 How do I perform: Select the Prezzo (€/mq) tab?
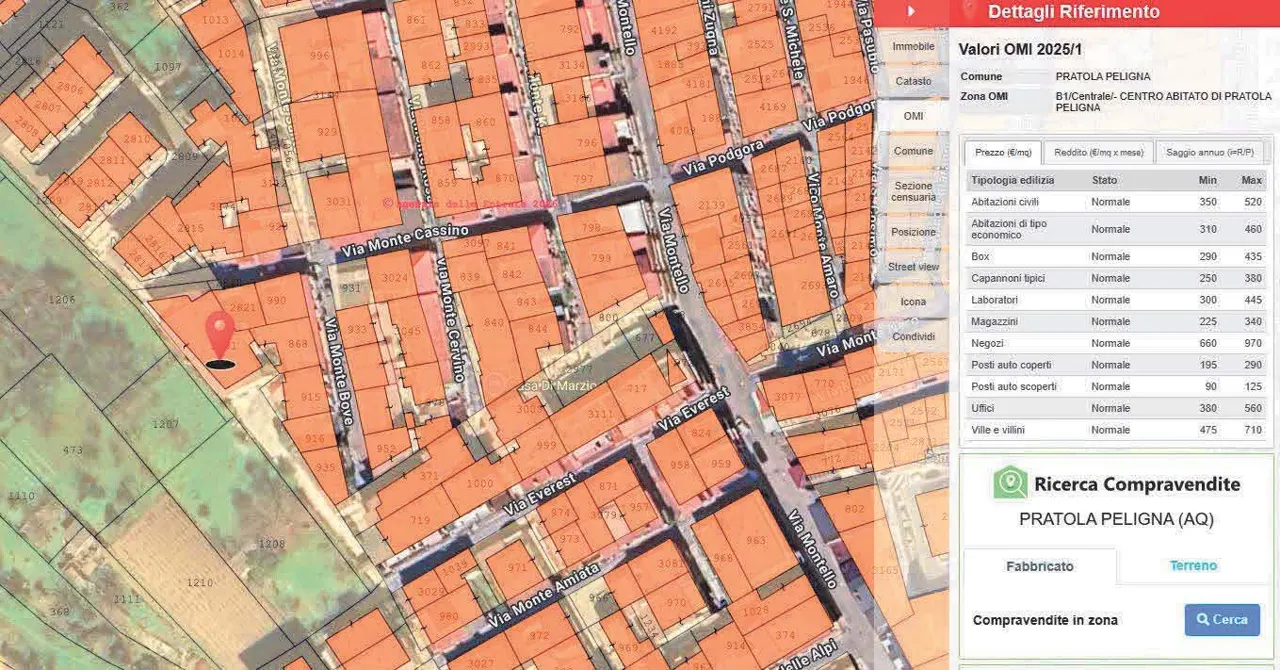(1003, 152)
